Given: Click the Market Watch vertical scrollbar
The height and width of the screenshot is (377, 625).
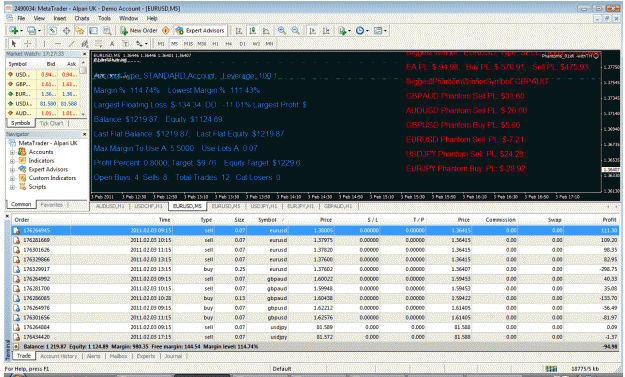Looking at the screenshot, I should click(83, 88).
